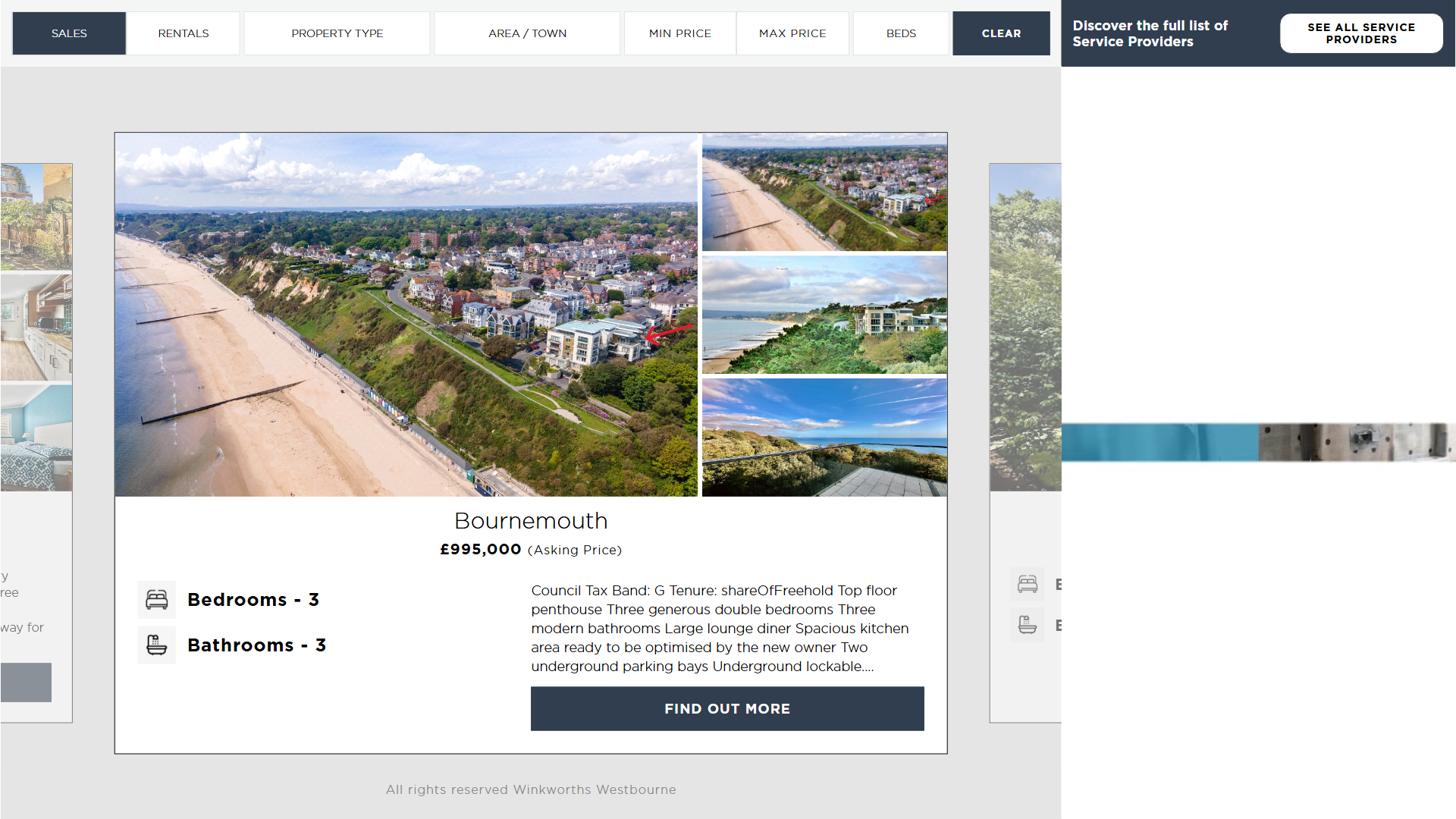The image size is (1456, 819).
Task: Switch to Rentals listings
Action: [184, 33]
